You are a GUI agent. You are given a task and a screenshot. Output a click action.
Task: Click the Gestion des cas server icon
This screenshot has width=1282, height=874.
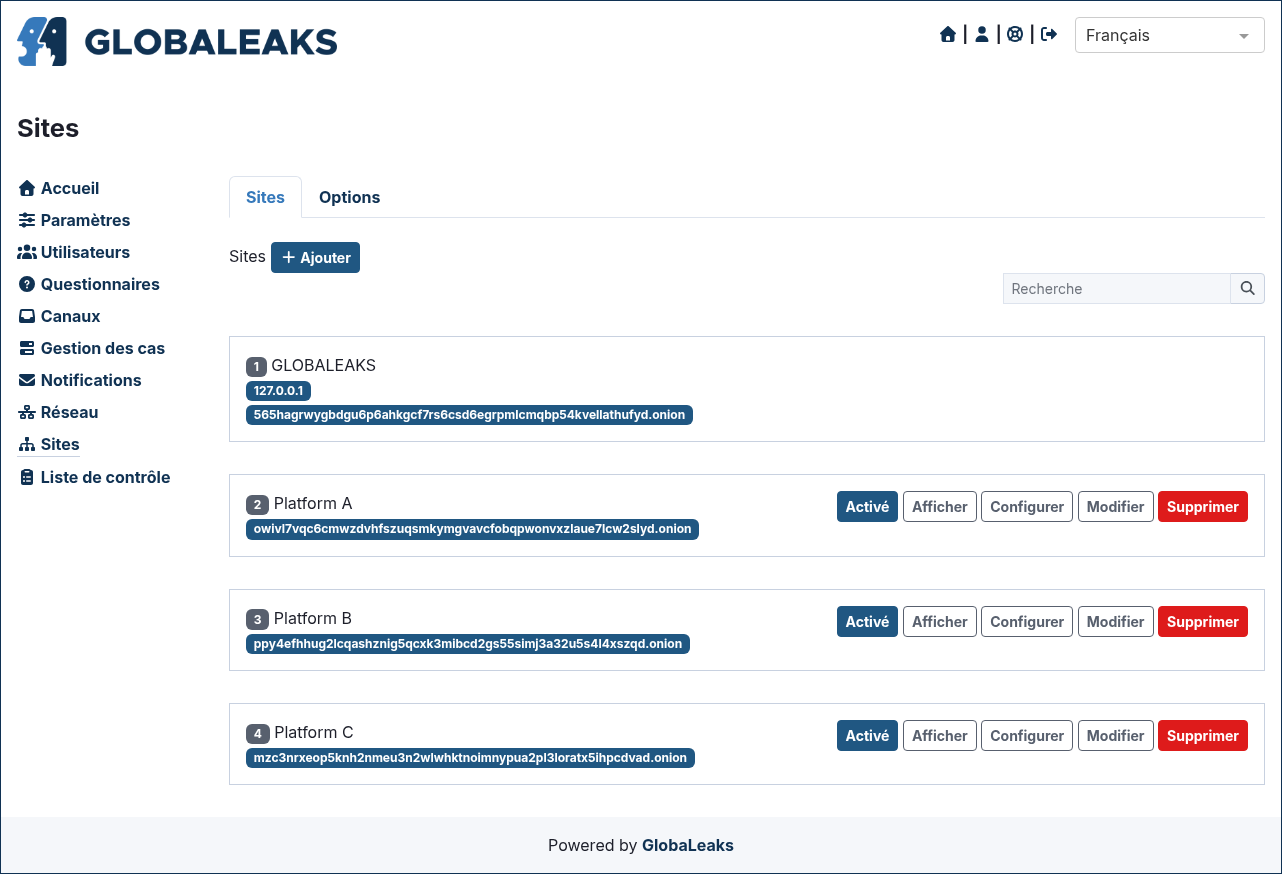click(27, 348)
